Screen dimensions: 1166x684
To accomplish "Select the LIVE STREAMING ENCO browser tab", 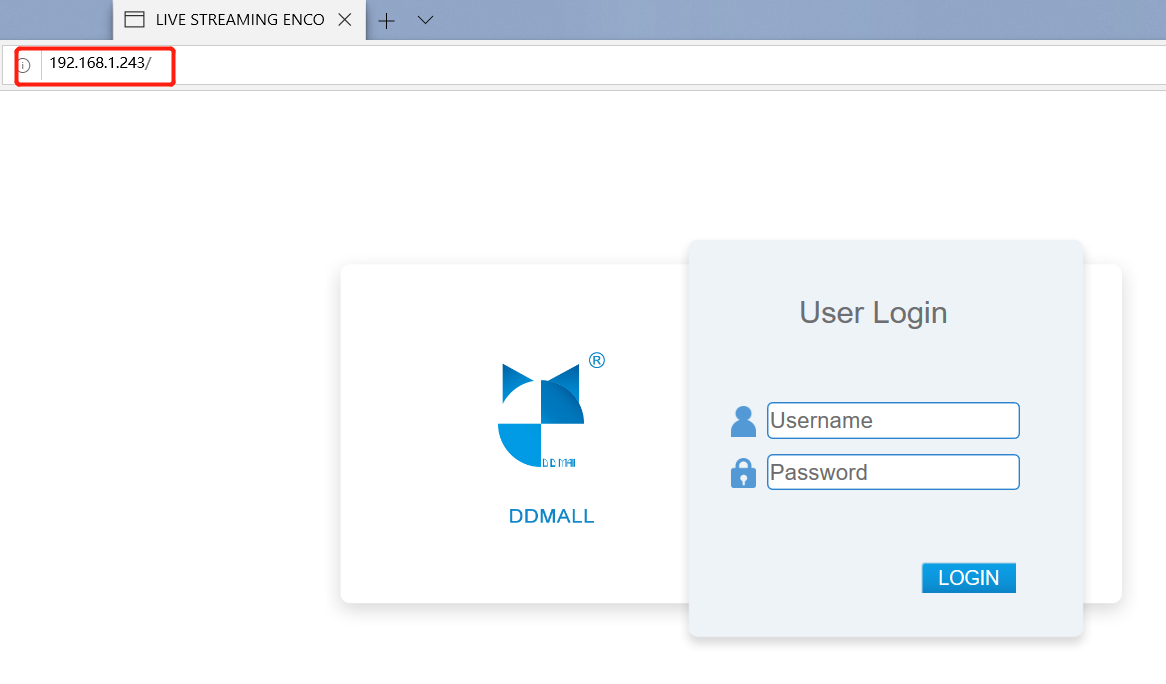I will click(239, 20).
